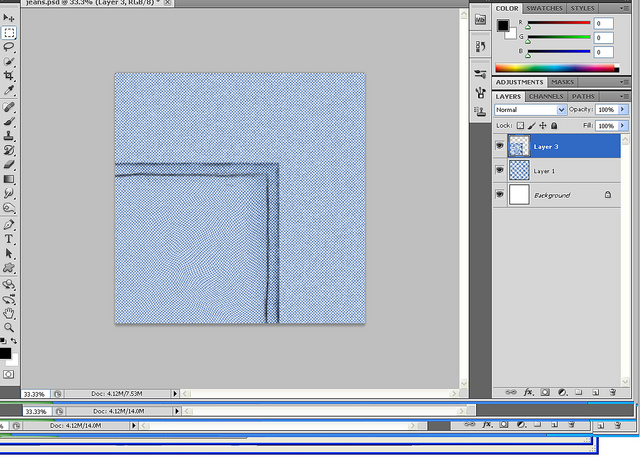Hide Layer 1 using its eye icon
Image resolution: width=640 pixels, height=464 pixels.
coord(500,170)
